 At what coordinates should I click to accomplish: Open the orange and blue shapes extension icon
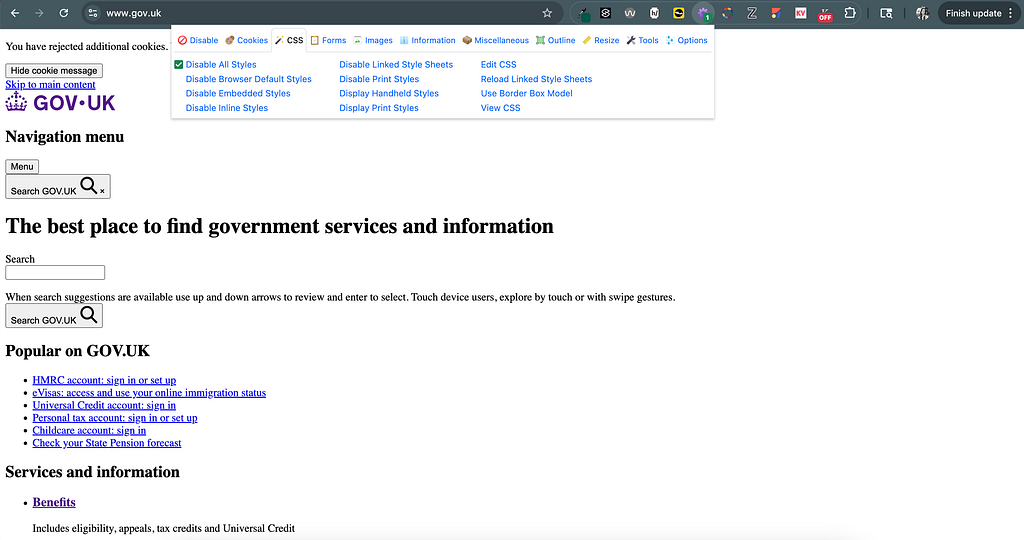click(776, 13)
